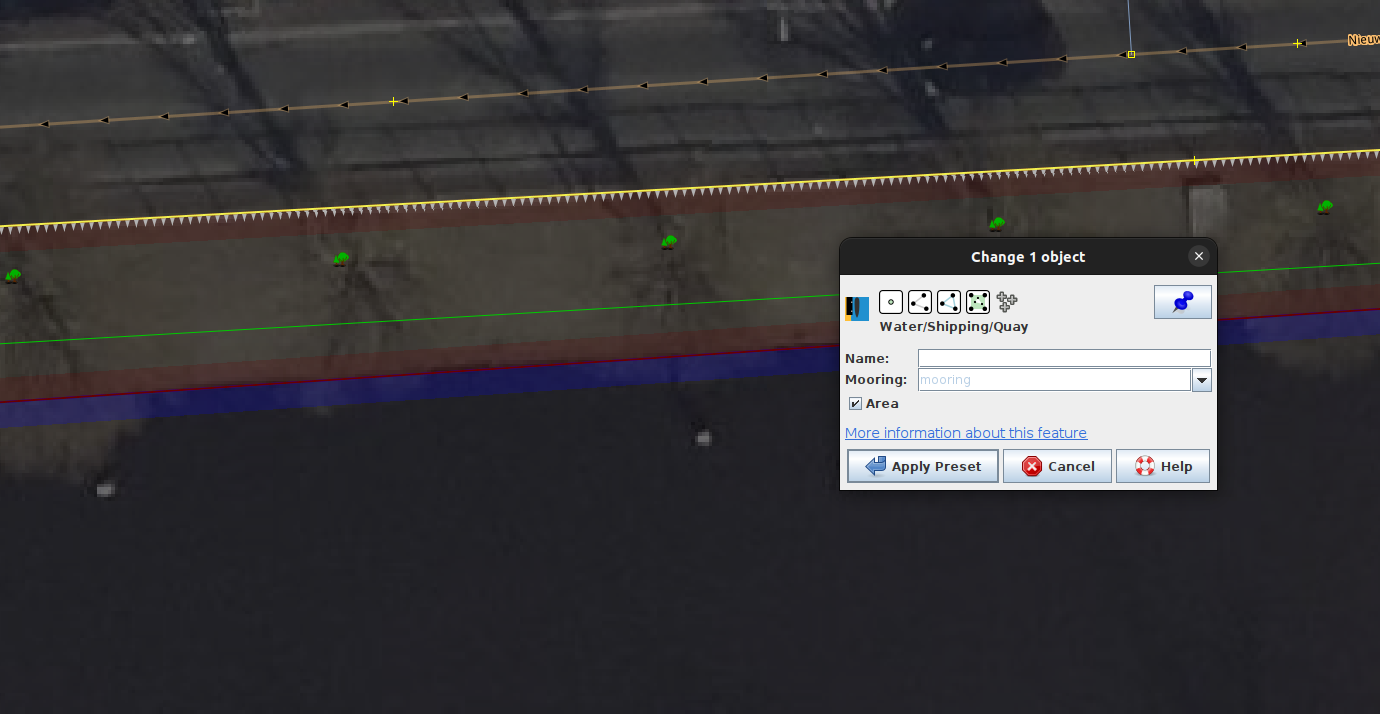Screen dimensions: 1380x714
Task: Click the closed way triangle icon
Action: 949,301
